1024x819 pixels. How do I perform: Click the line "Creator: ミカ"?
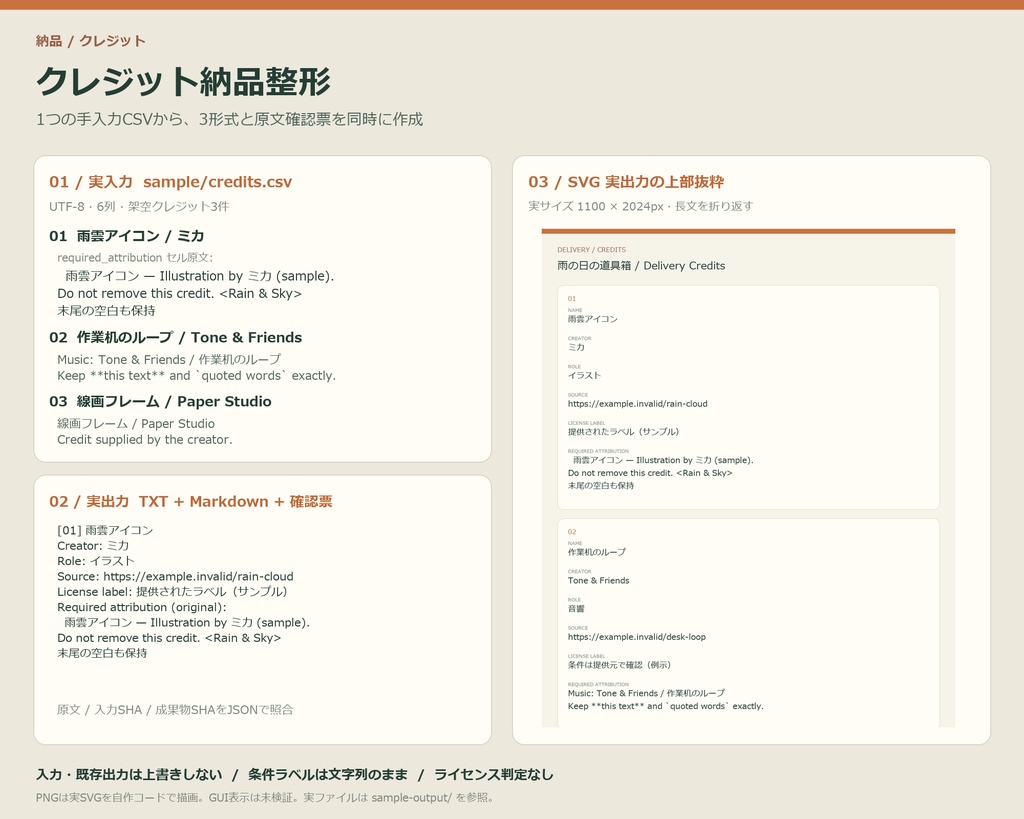[x=93, y=545]
